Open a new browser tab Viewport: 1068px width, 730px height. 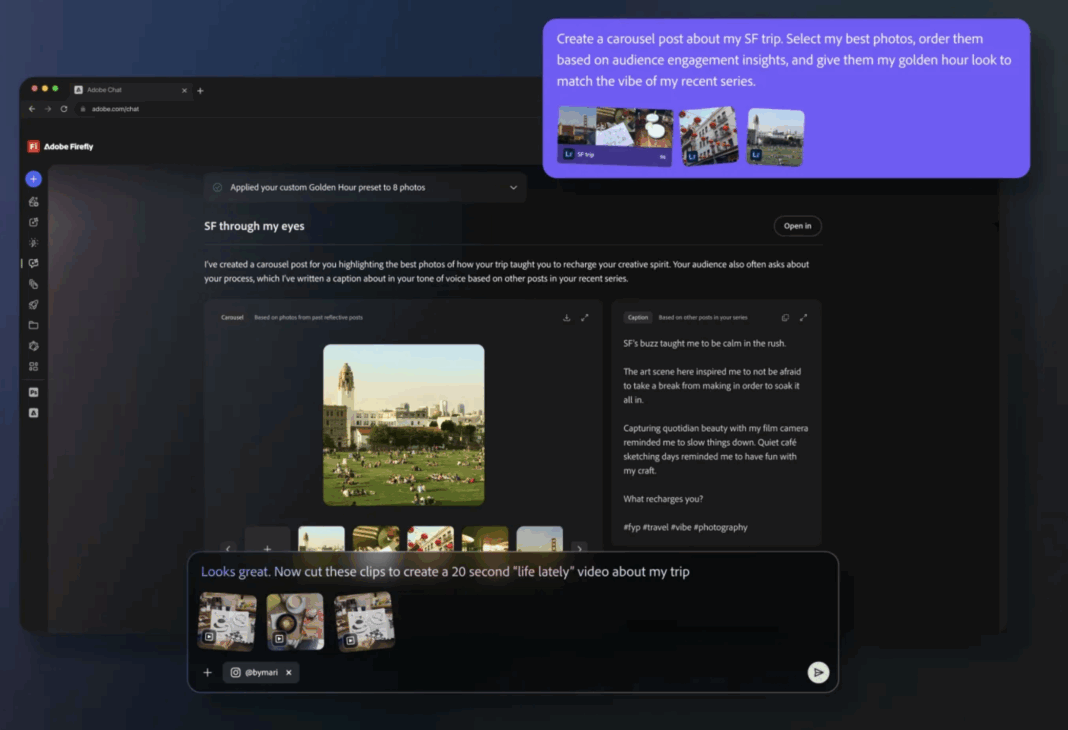pyautogui.click(x=200, y=91)
